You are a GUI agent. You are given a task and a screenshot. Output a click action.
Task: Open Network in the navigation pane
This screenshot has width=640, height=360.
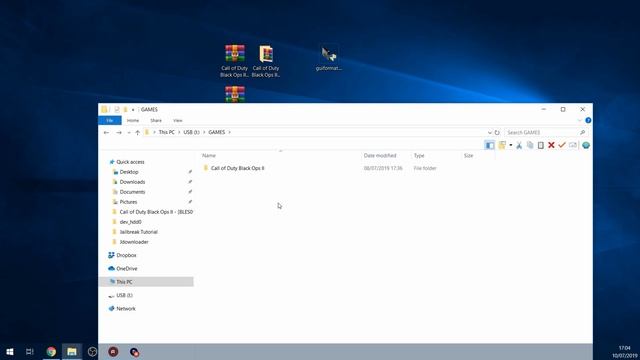(x=126, y=309)
